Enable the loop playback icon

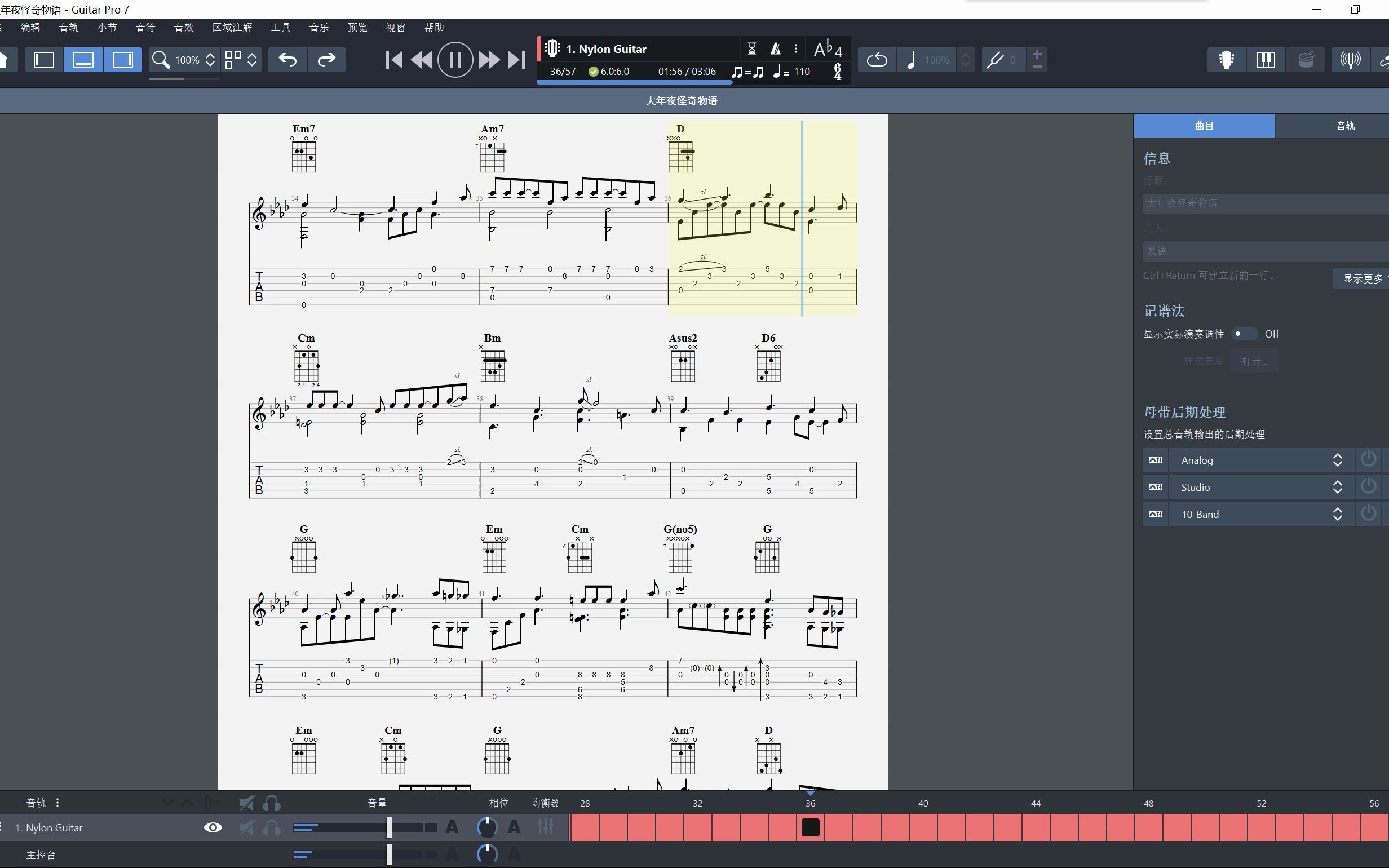pyautogui.click(x=877, y=60)
